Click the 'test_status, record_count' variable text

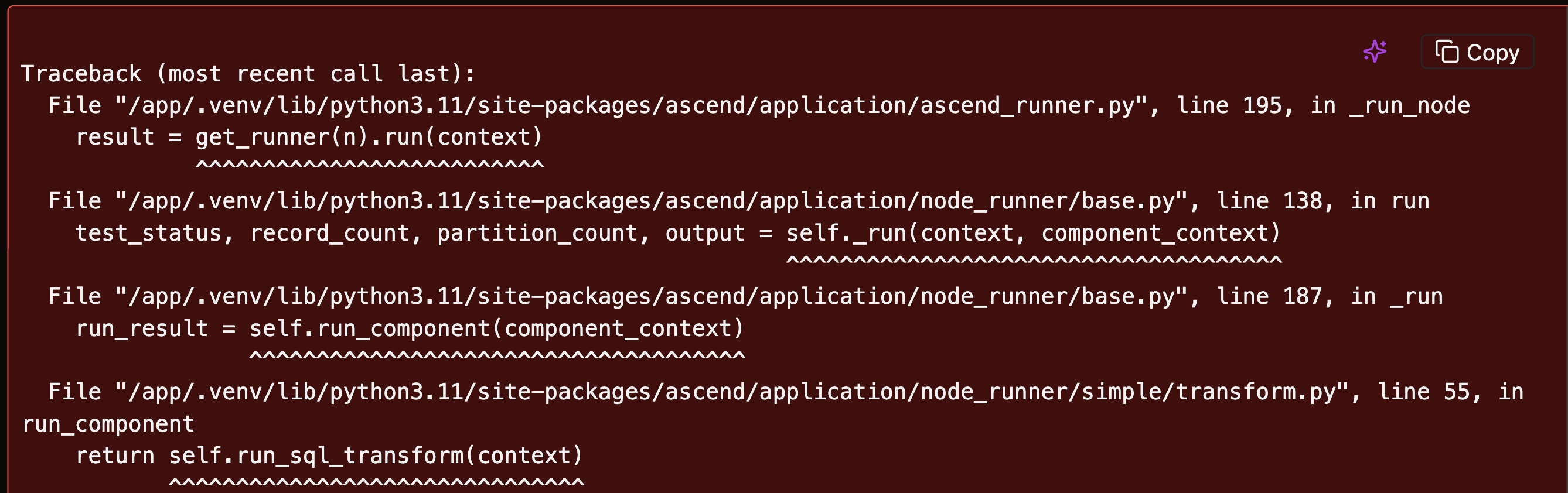(x=242, y=234)
